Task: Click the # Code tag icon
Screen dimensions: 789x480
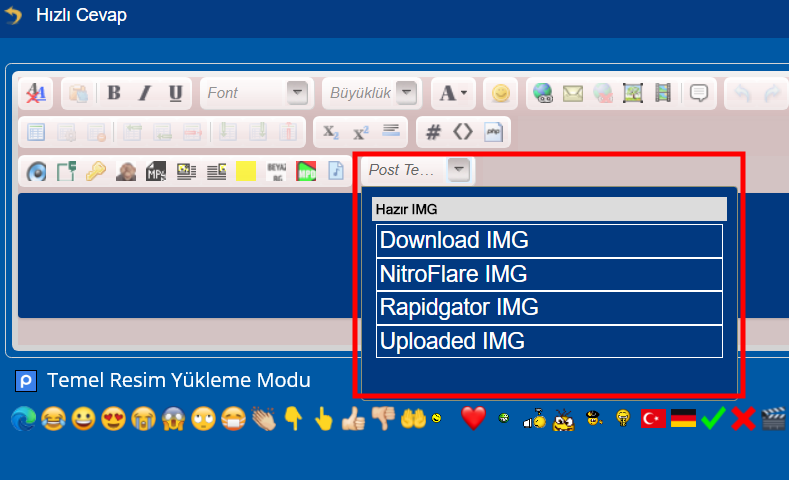Action: coord(433,132)
